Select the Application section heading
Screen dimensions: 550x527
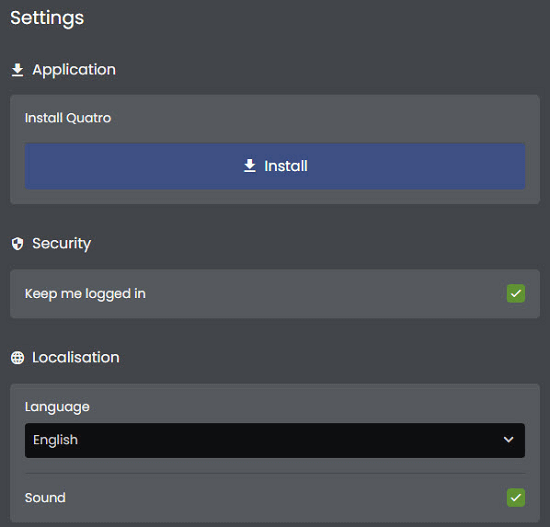tap(74, 70)
